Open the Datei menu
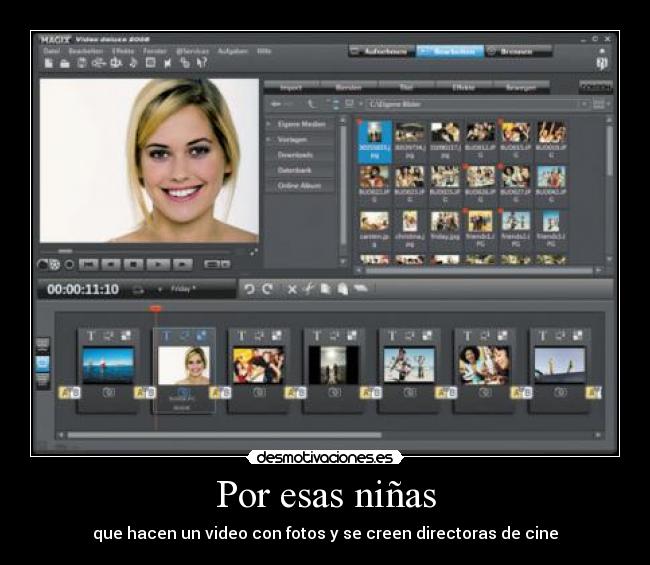This screenshot has height=565, width=650. pyautogui.click(x=52, y=51)
